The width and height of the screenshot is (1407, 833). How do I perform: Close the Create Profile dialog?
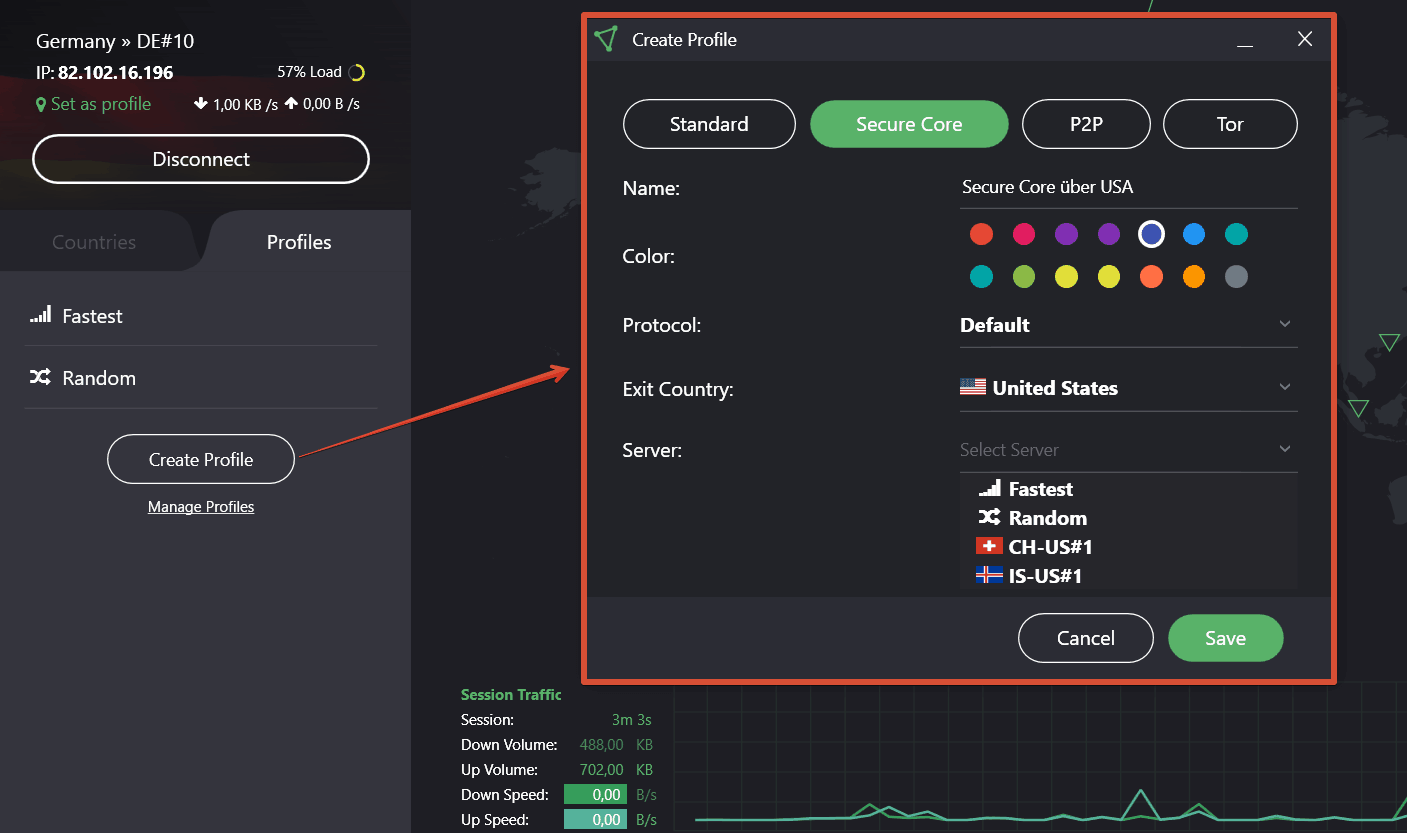tap(1304, 39)
